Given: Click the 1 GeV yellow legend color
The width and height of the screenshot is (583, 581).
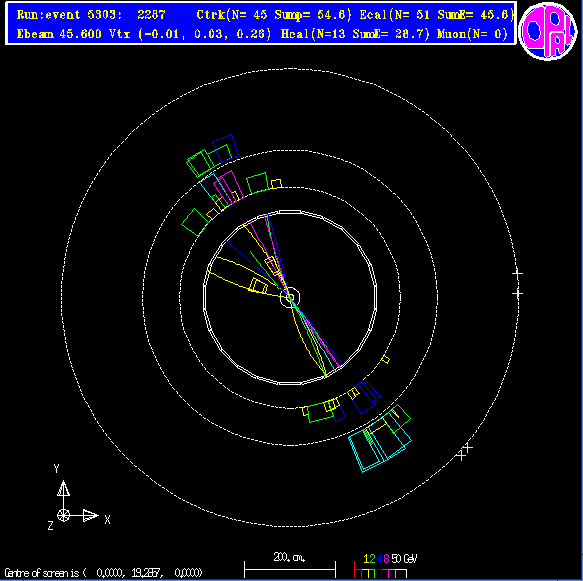Looking at the screenshot, I should tap(367, 559).
